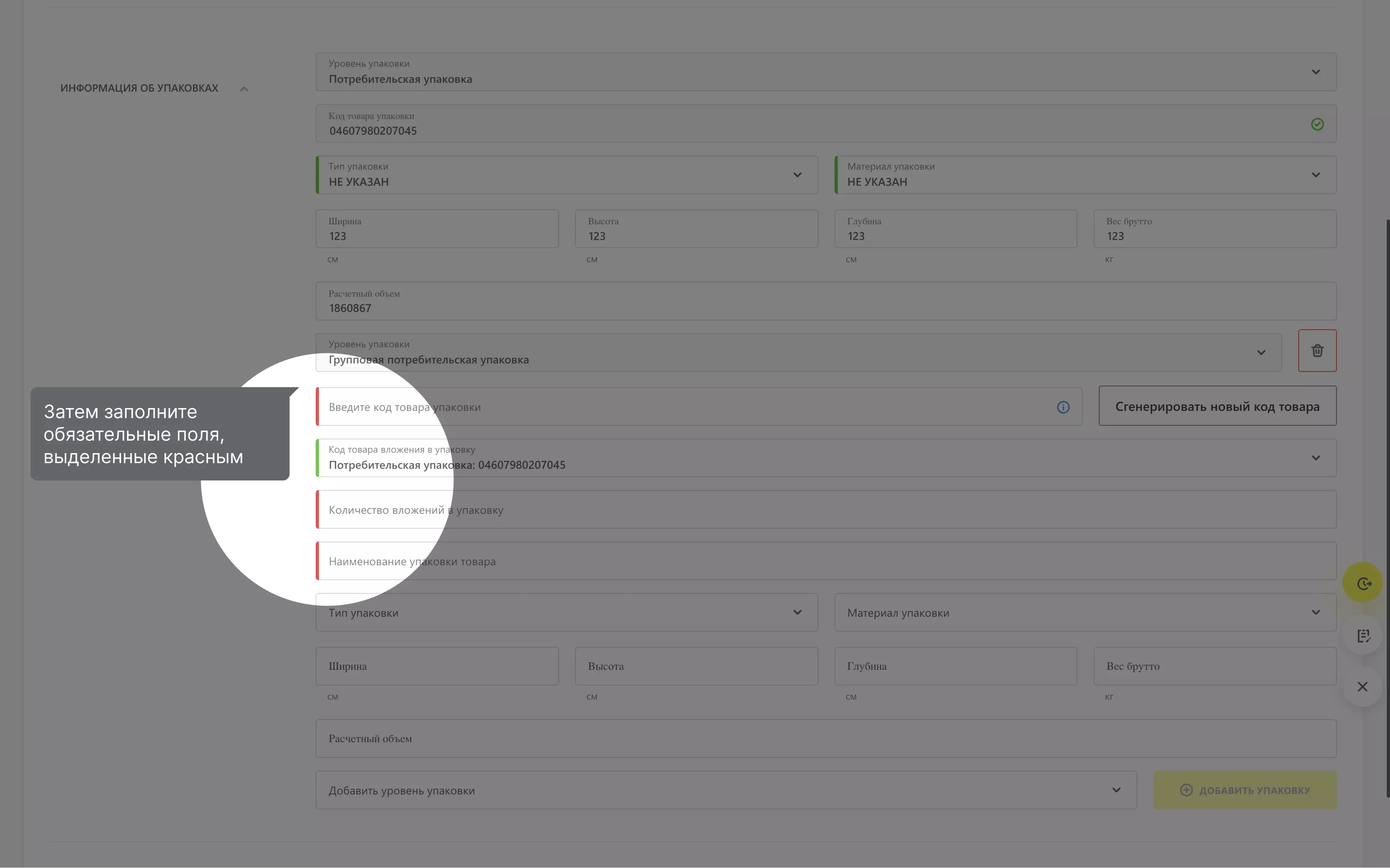Click Глубина field with value 123
The image size is (1390, 868).
pyautogui.click(x=955, y=228)
